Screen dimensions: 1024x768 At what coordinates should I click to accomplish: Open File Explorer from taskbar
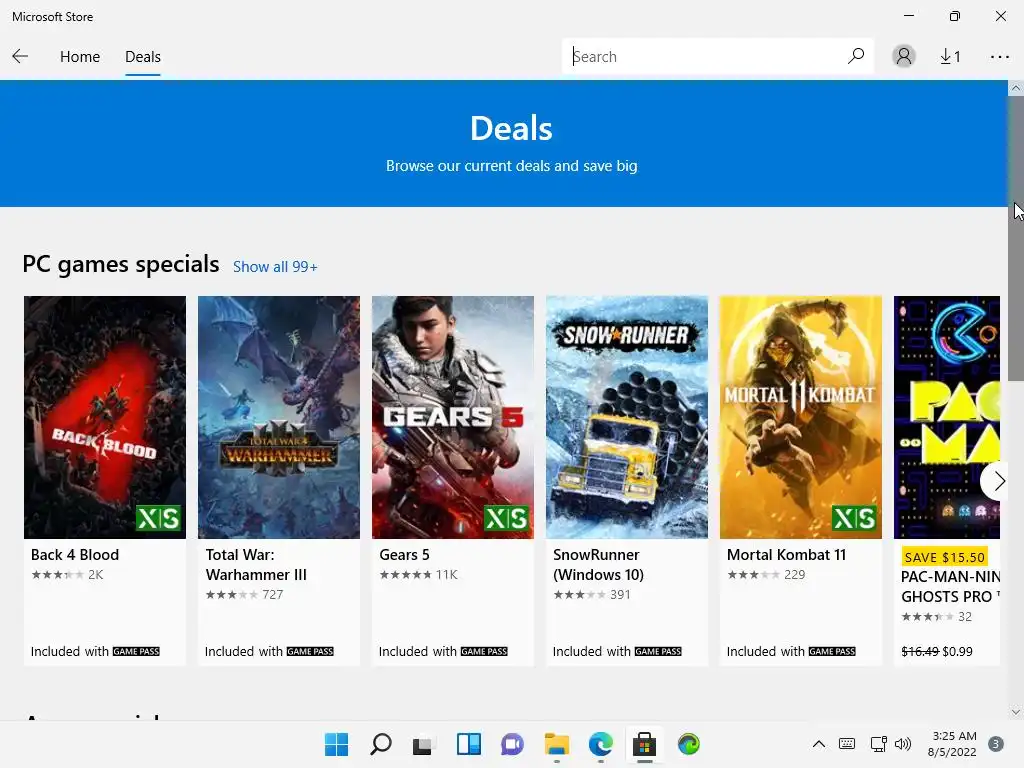(x=557, y=744)
